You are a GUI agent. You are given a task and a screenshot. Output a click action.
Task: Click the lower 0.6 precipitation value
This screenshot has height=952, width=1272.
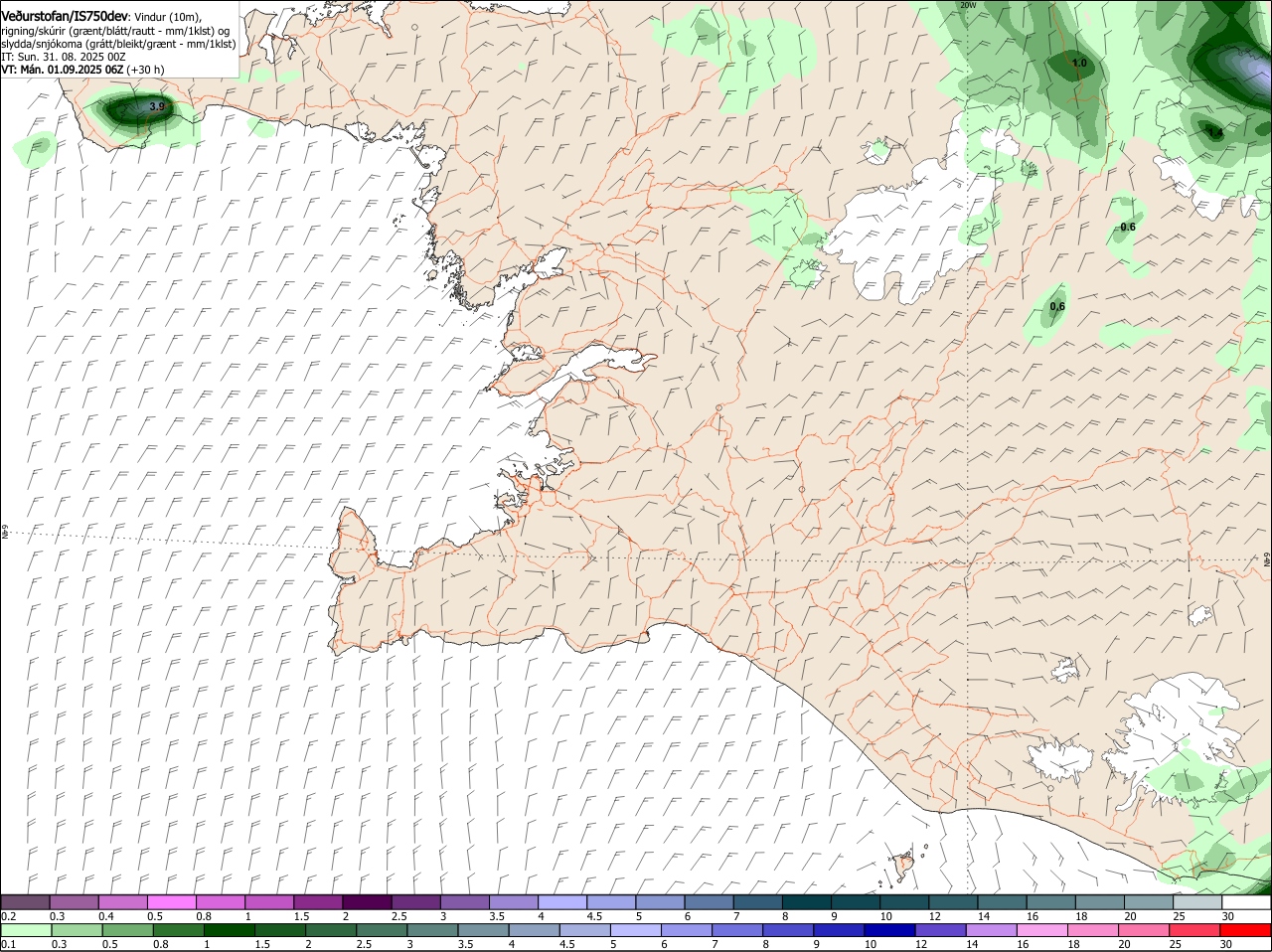click(1057, 306)
